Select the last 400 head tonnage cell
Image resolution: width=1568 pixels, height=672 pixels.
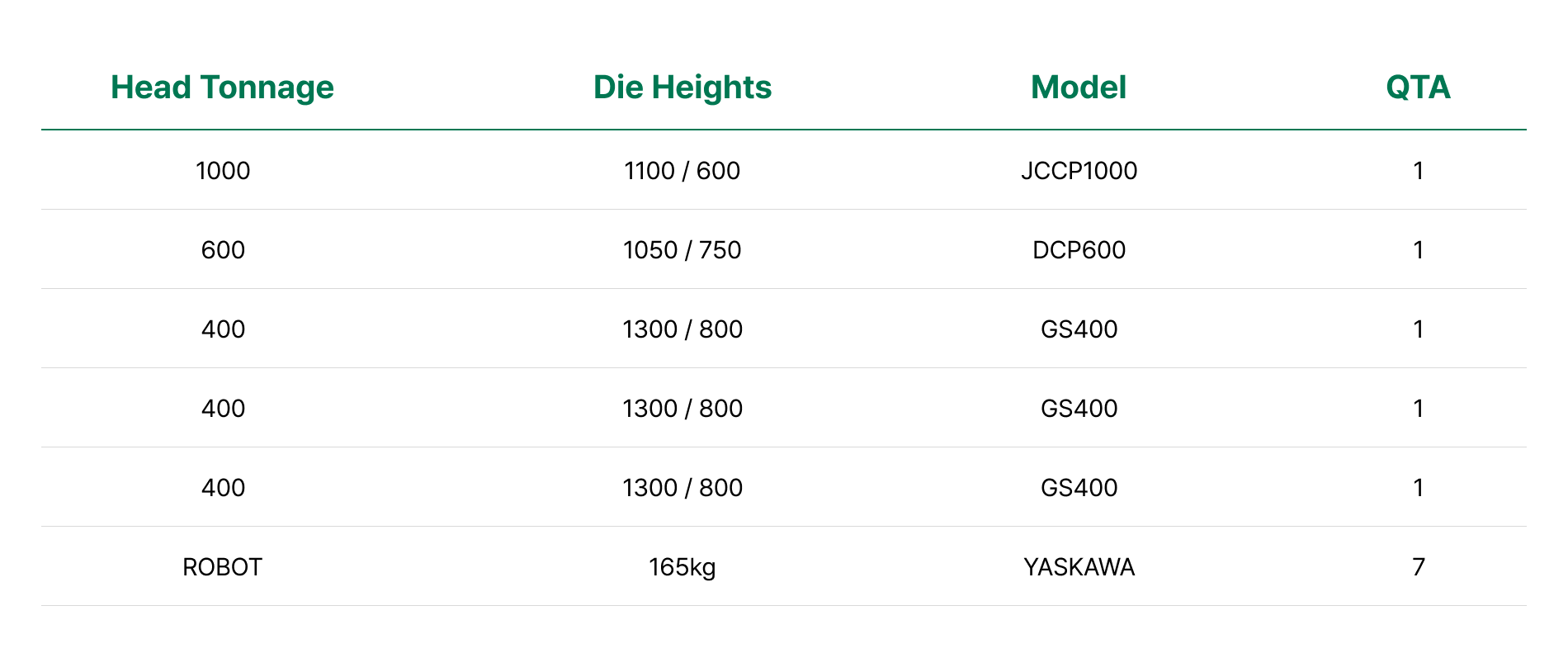coord(223,488)
